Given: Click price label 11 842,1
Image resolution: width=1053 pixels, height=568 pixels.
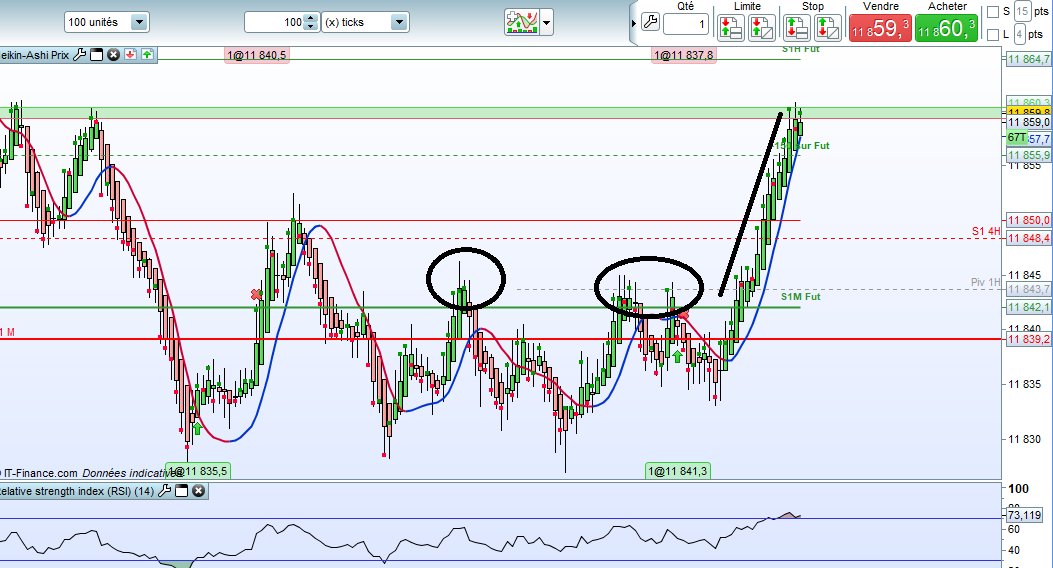Looking at the screenshot, I should [x=1028, y=307].
